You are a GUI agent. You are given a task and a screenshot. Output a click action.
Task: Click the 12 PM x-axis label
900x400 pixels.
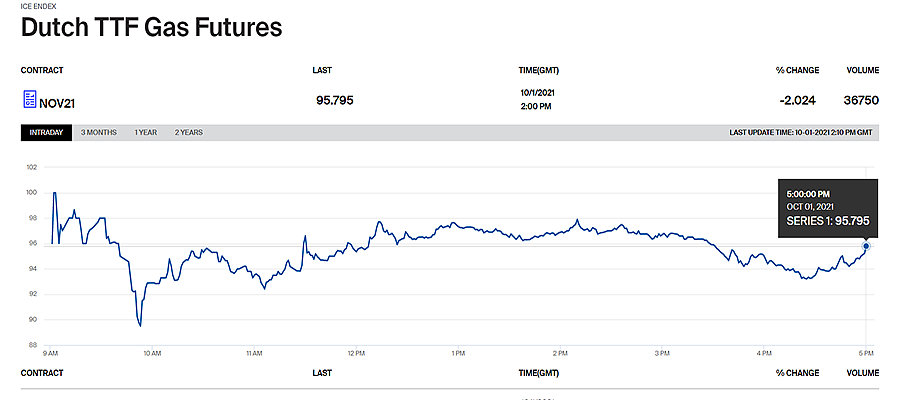(355, 353)
